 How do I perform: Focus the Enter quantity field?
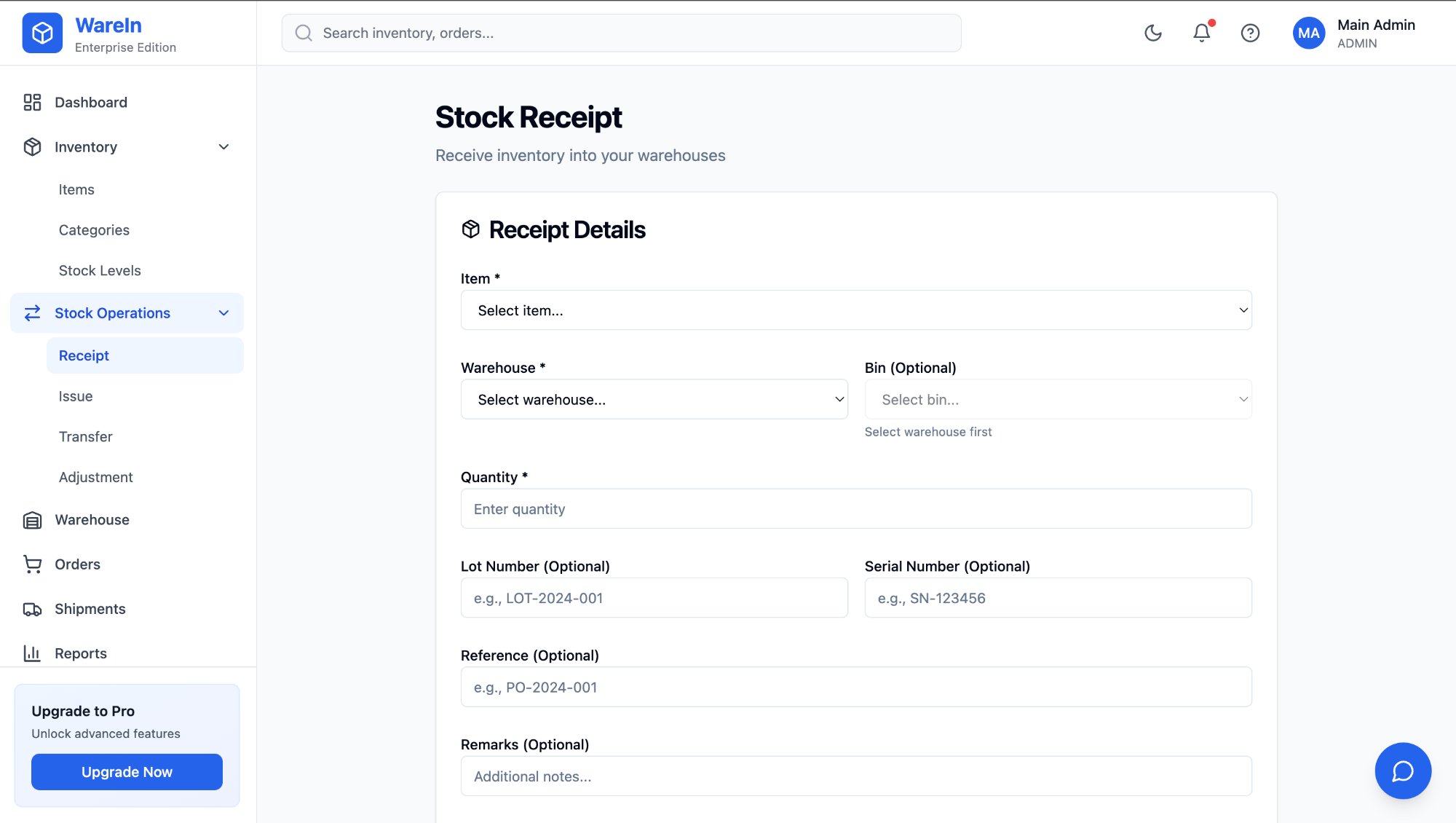coord(855,509)
